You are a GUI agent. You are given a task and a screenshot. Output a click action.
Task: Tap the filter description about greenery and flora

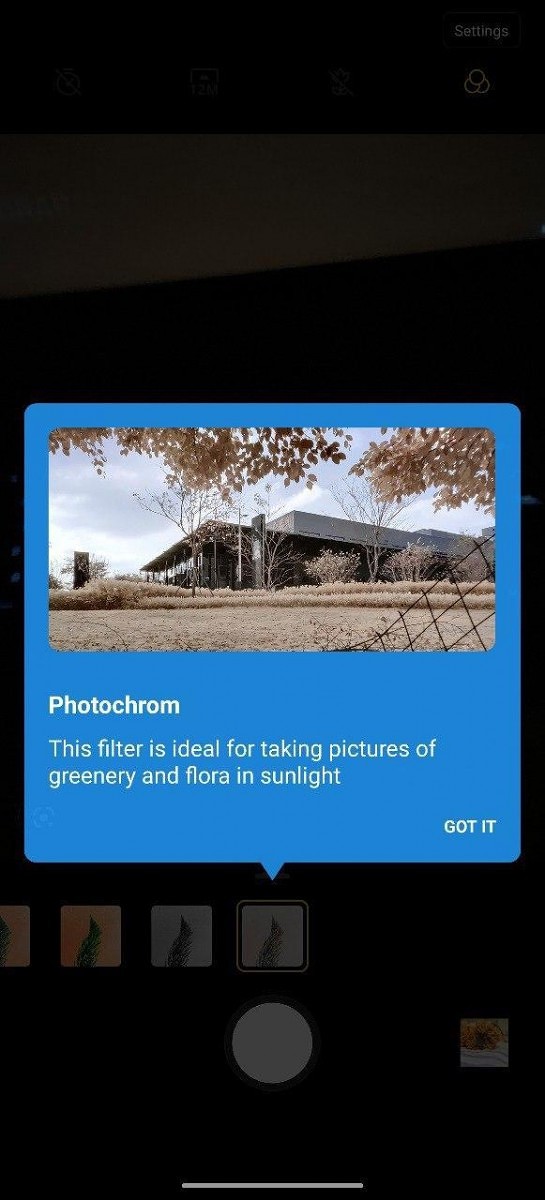click(243, 762)
